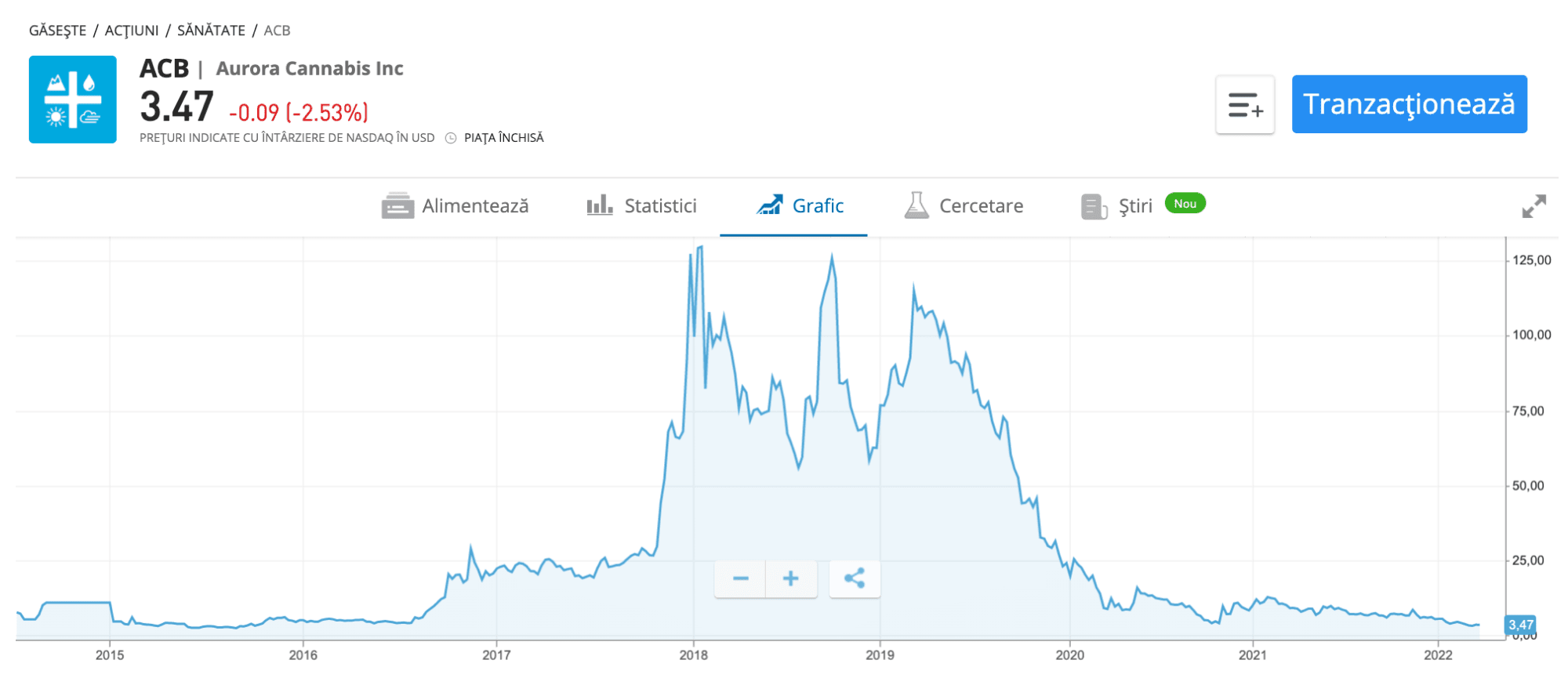The width and height of the screenshot is (1568, 678).
Task: Open the Alimentează feed tab
Action: pos(455,206)
